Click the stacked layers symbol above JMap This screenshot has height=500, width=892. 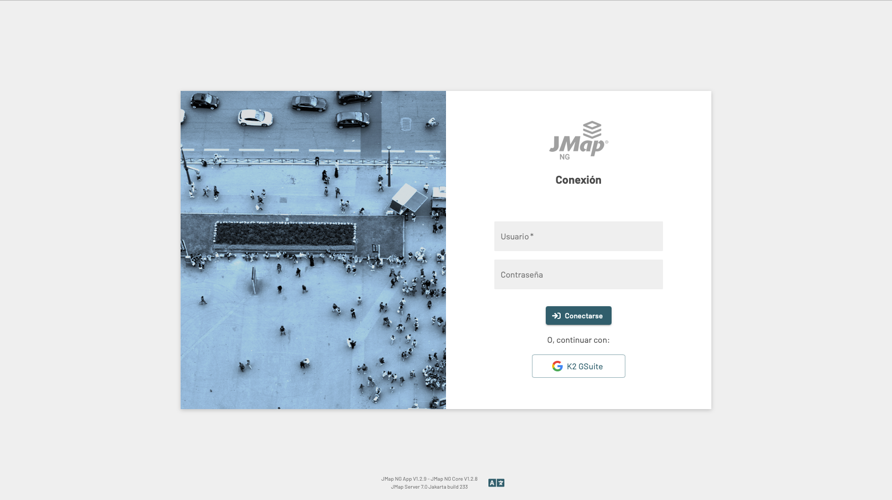(x=592, y=130)
